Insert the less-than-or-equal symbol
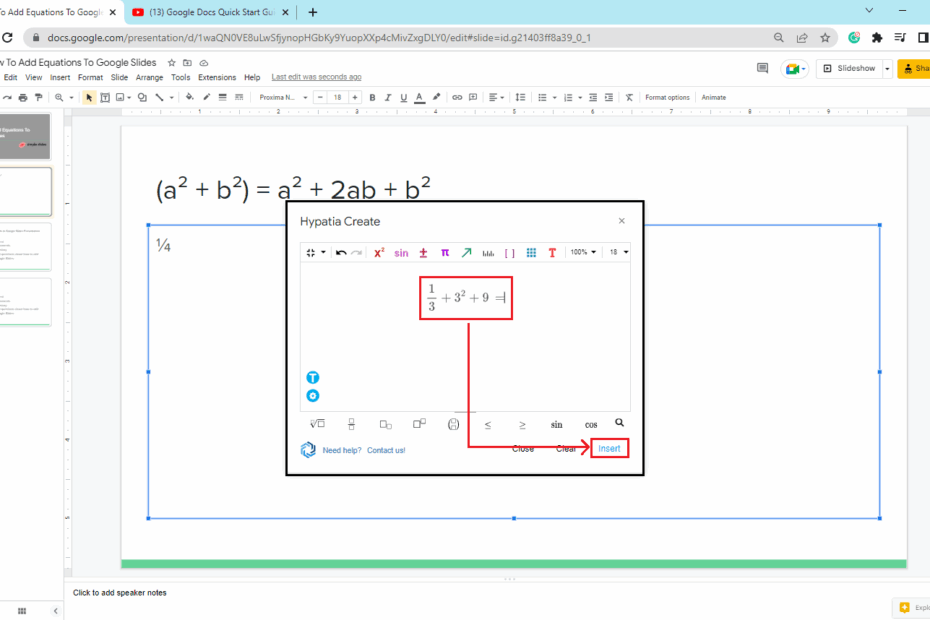The width and height of the screenshot is (930, 620). click(488, 425)
